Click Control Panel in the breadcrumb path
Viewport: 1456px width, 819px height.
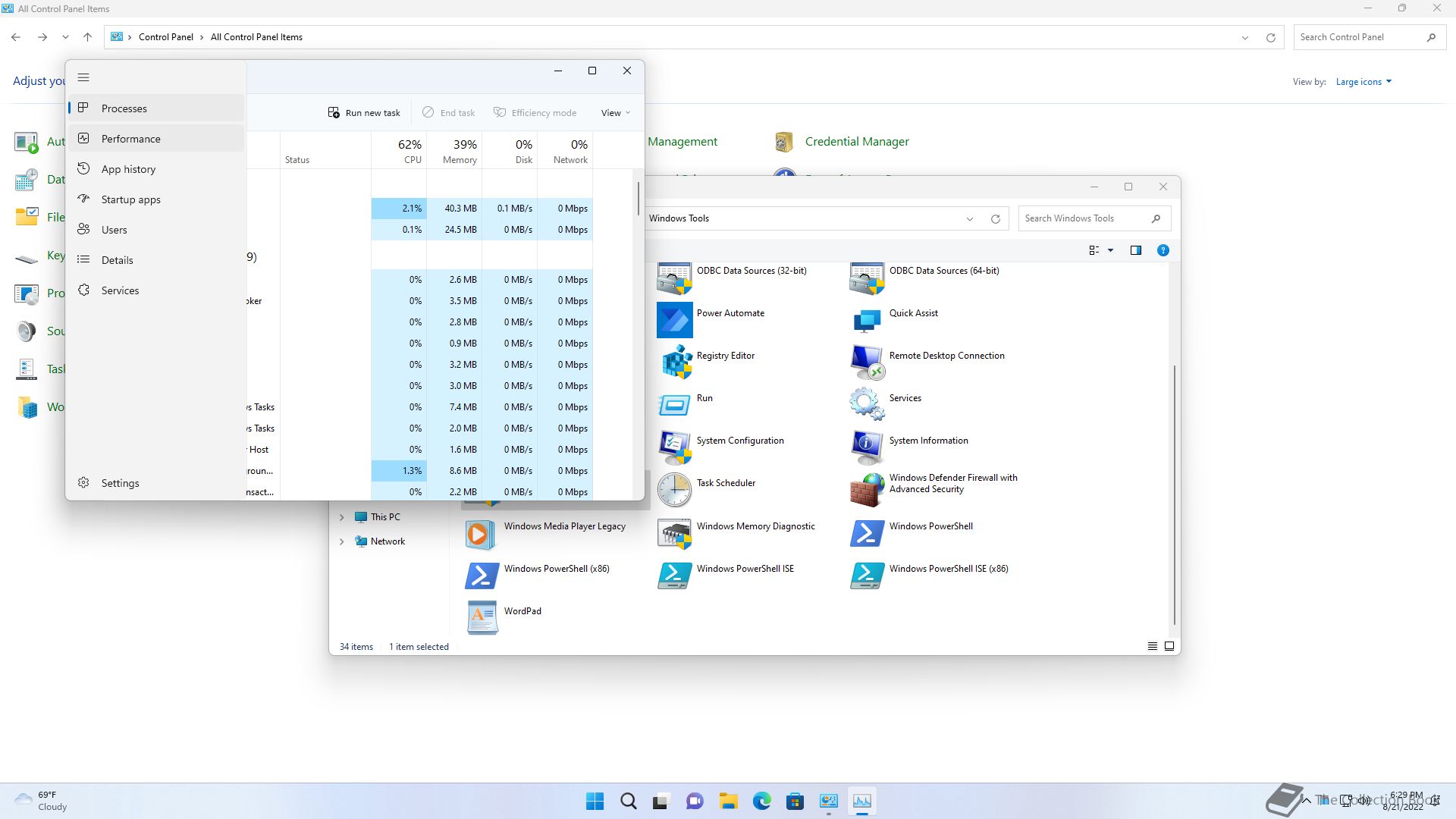click(x=166, y=37)
